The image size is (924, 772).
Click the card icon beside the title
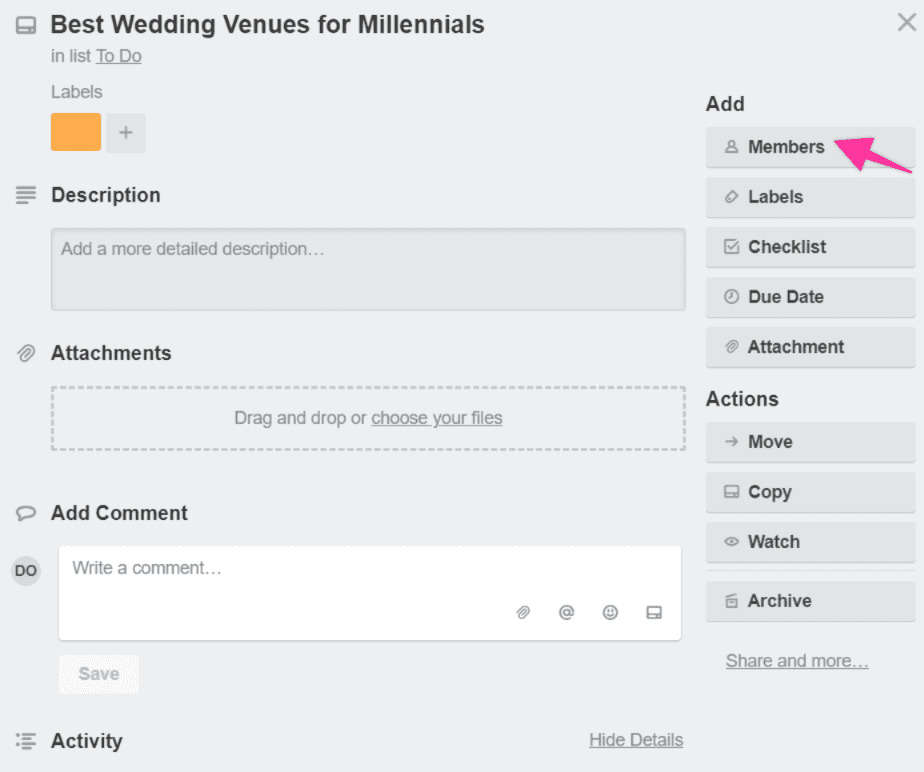(25, 25)
